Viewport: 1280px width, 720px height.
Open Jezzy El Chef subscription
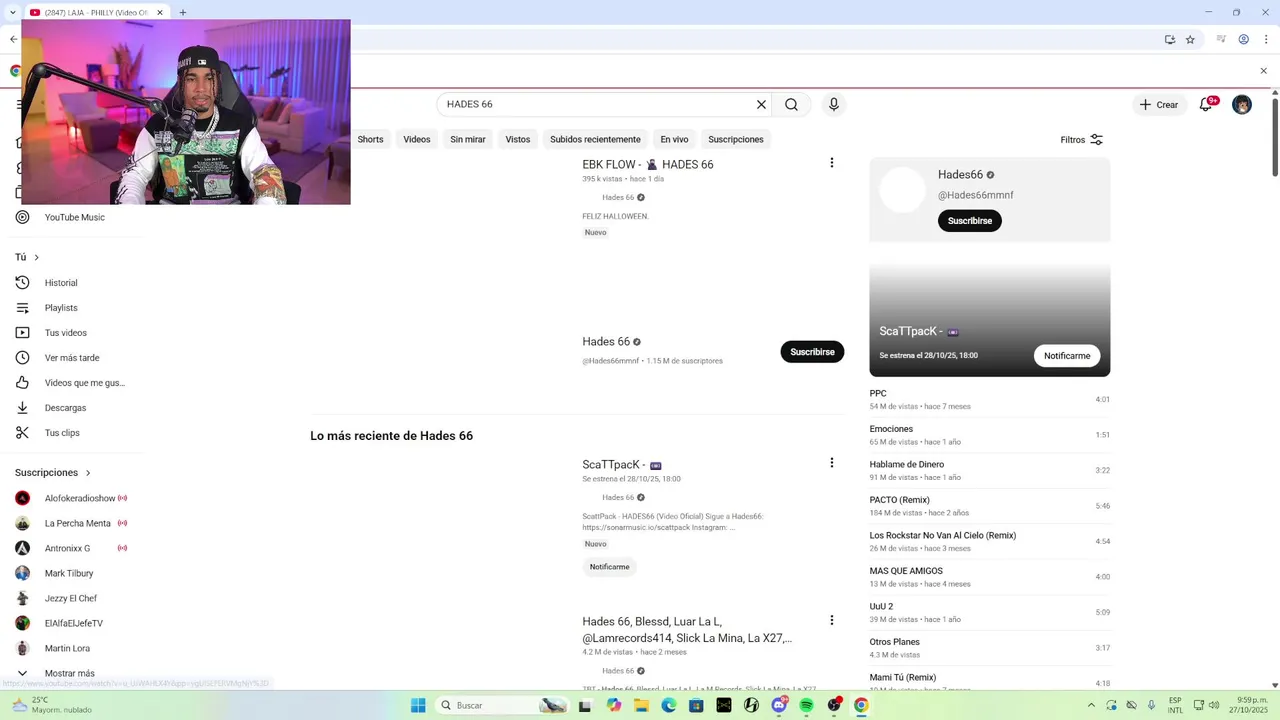click(71, 598)
